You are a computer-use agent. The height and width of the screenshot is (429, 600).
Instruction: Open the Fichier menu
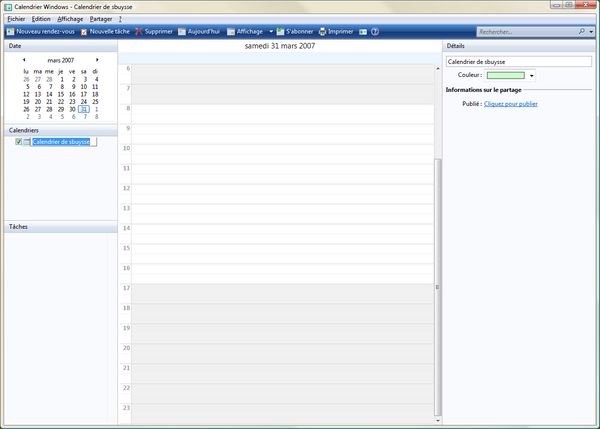tap(15, 19)
